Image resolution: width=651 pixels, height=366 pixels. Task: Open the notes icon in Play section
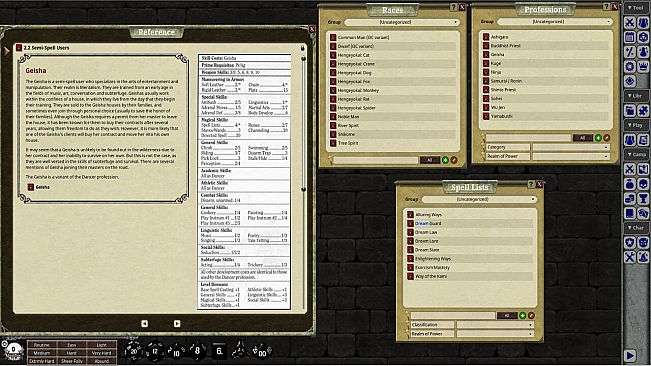pos(643,140)
